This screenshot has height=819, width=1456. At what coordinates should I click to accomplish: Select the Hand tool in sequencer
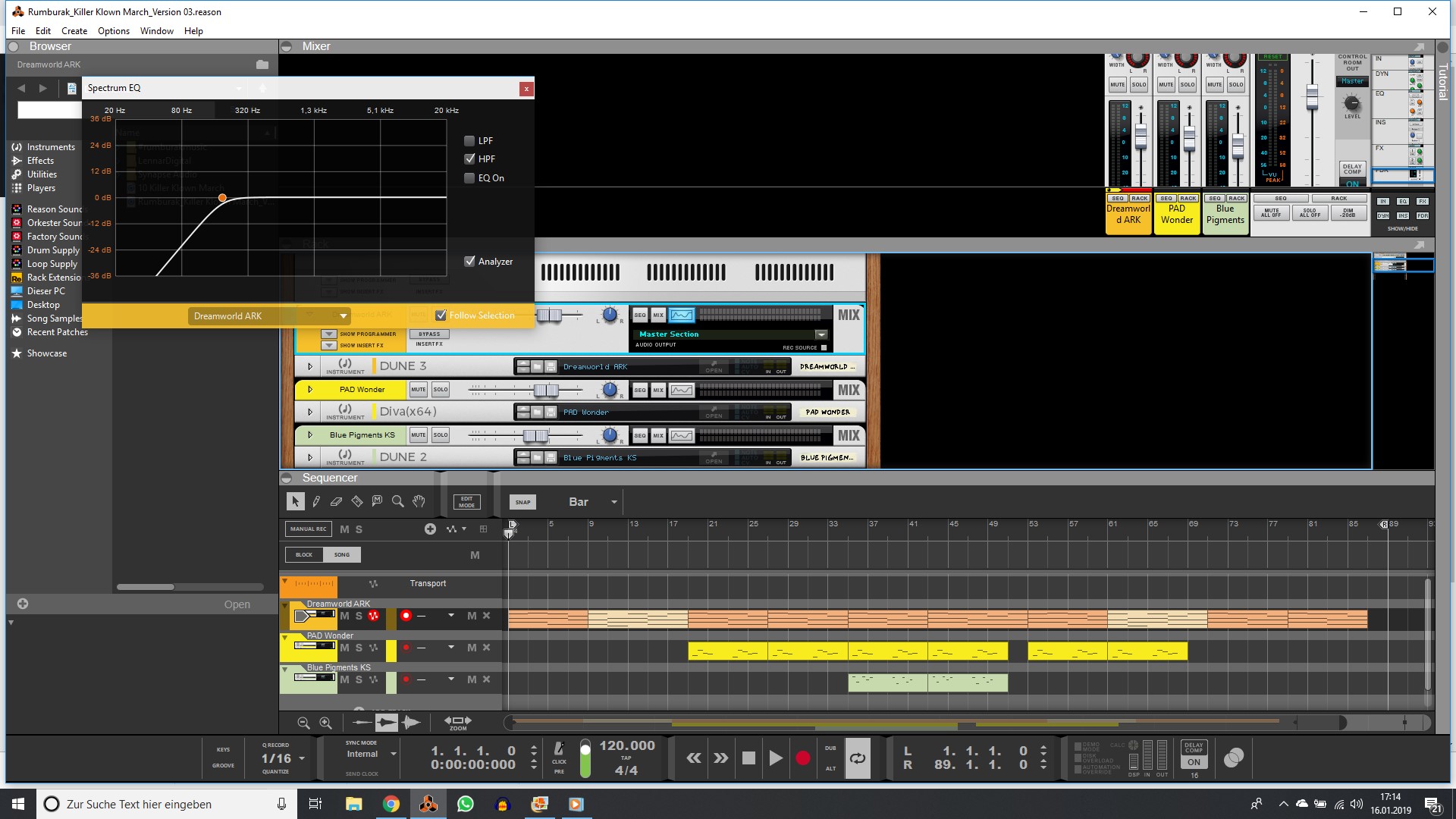click(419, 501)
